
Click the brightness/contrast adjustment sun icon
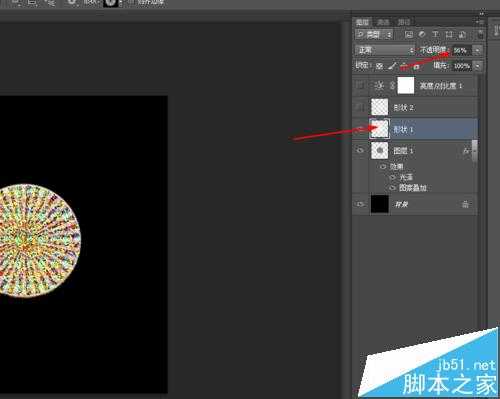tap(379, 85)
